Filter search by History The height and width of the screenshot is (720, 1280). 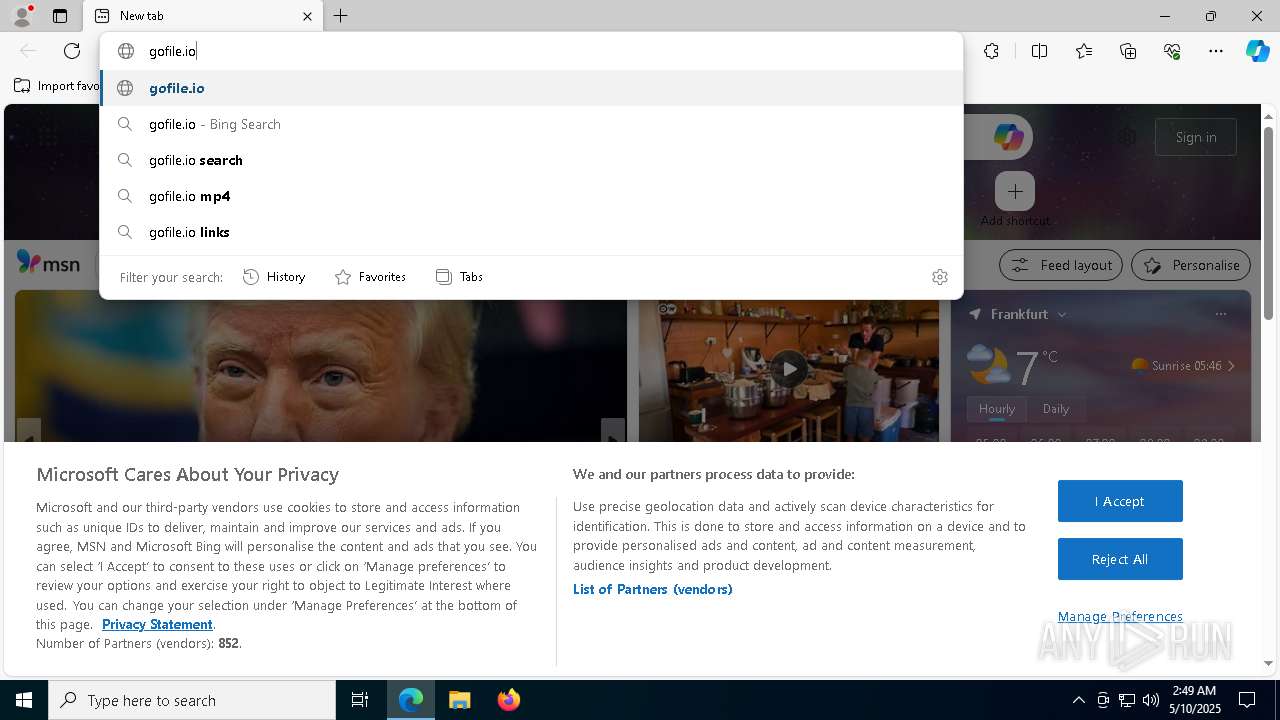click(274, 277)
